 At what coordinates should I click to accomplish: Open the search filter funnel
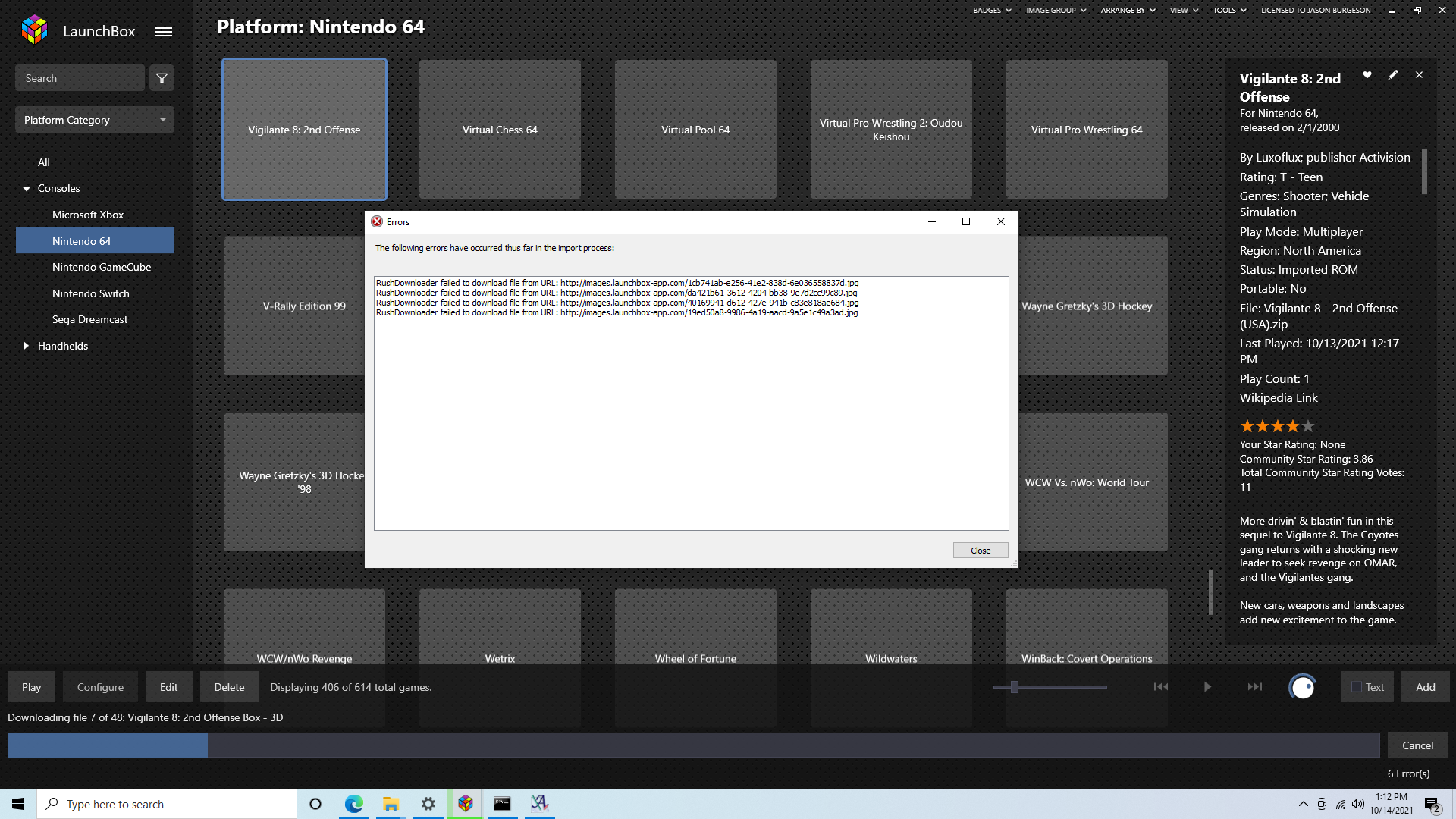(x=162, y=78)
